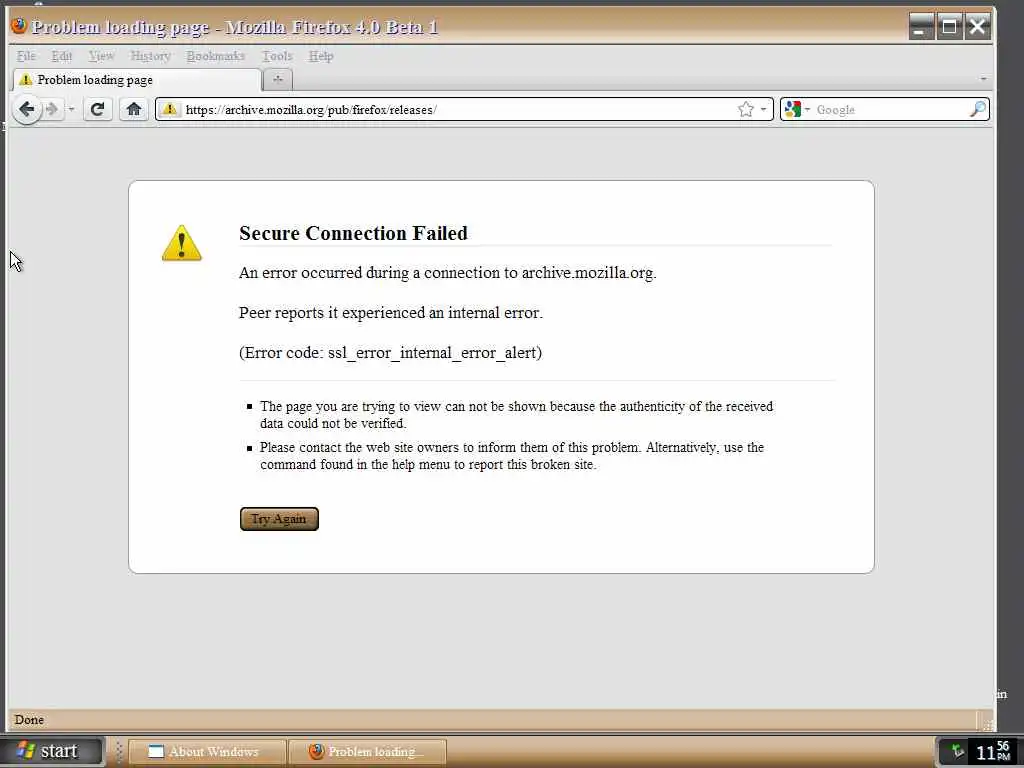This screenshot has width=1024, height=768.
Task: Bookmark this page with the star icon
Action: click(x=746, y=109)
